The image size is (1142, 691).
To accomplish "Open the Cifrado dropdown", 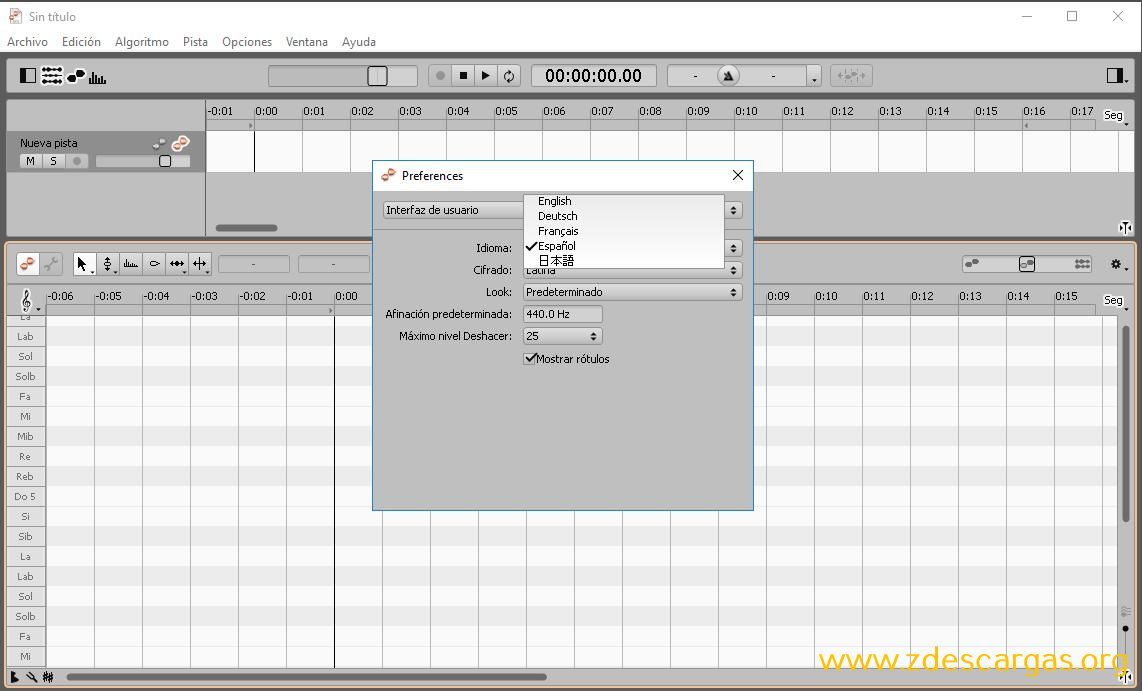I will (632, 270).
